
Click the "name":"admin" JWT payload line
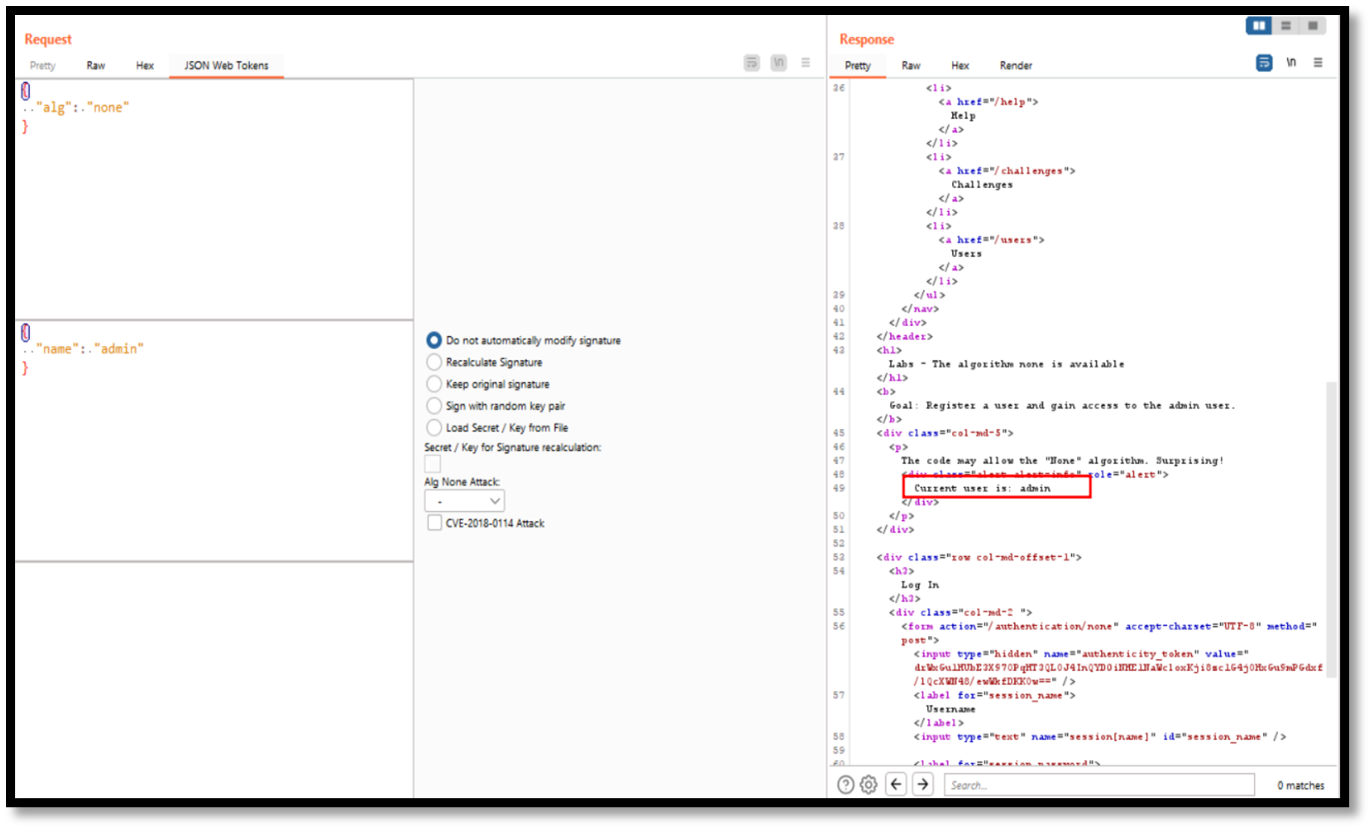click(83, 349)
